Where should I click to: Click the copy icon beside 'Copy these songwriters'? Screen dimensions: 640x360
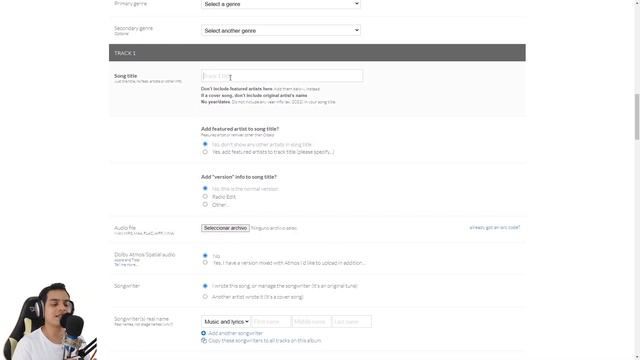pyautogui.click(x=204, y=340)
